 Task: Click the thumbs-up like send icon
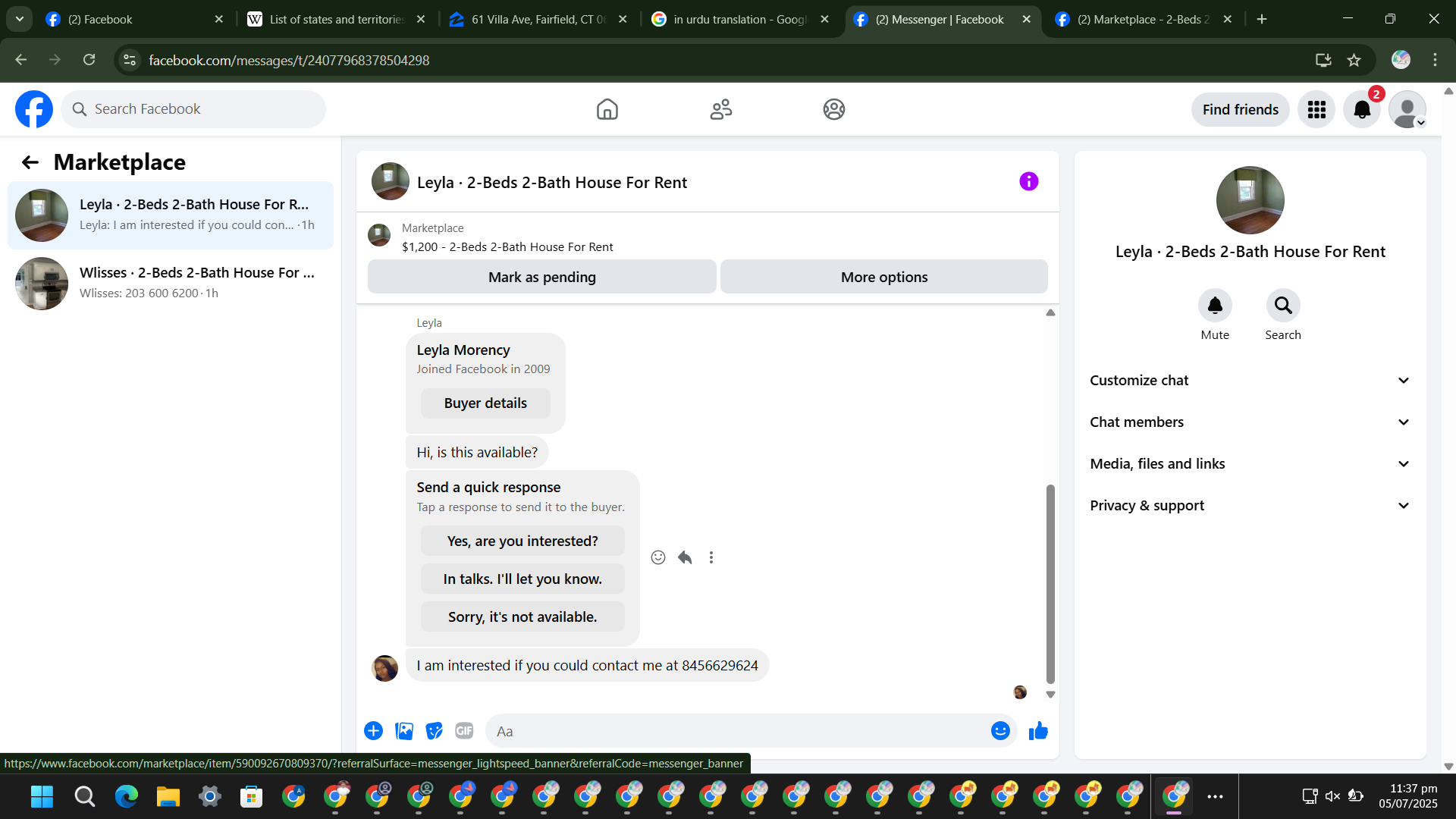[x=1038, y=731]
